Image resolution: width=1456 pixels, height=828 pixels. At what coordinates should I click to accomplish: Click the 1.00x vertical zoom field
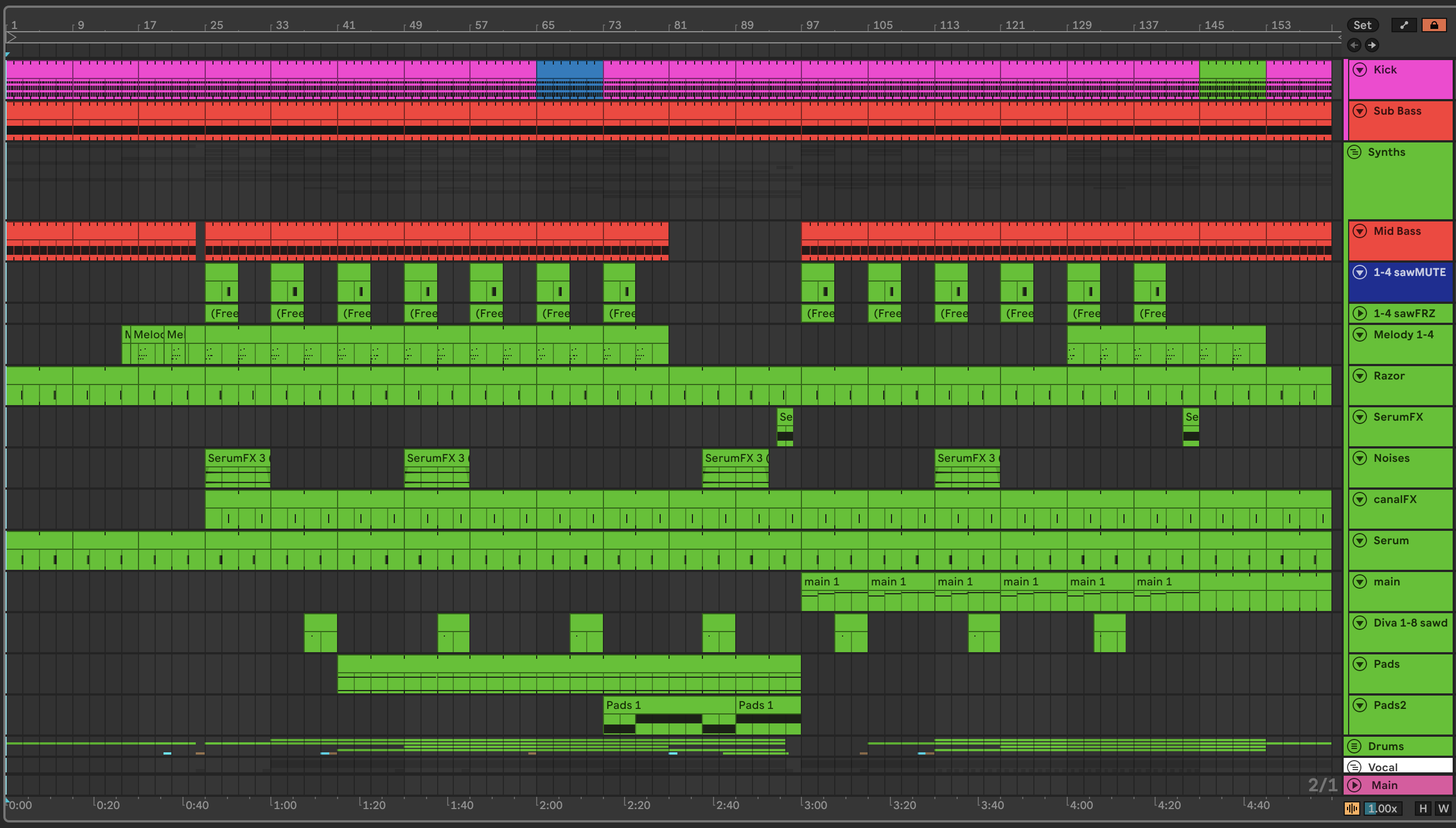point(1383,809)
